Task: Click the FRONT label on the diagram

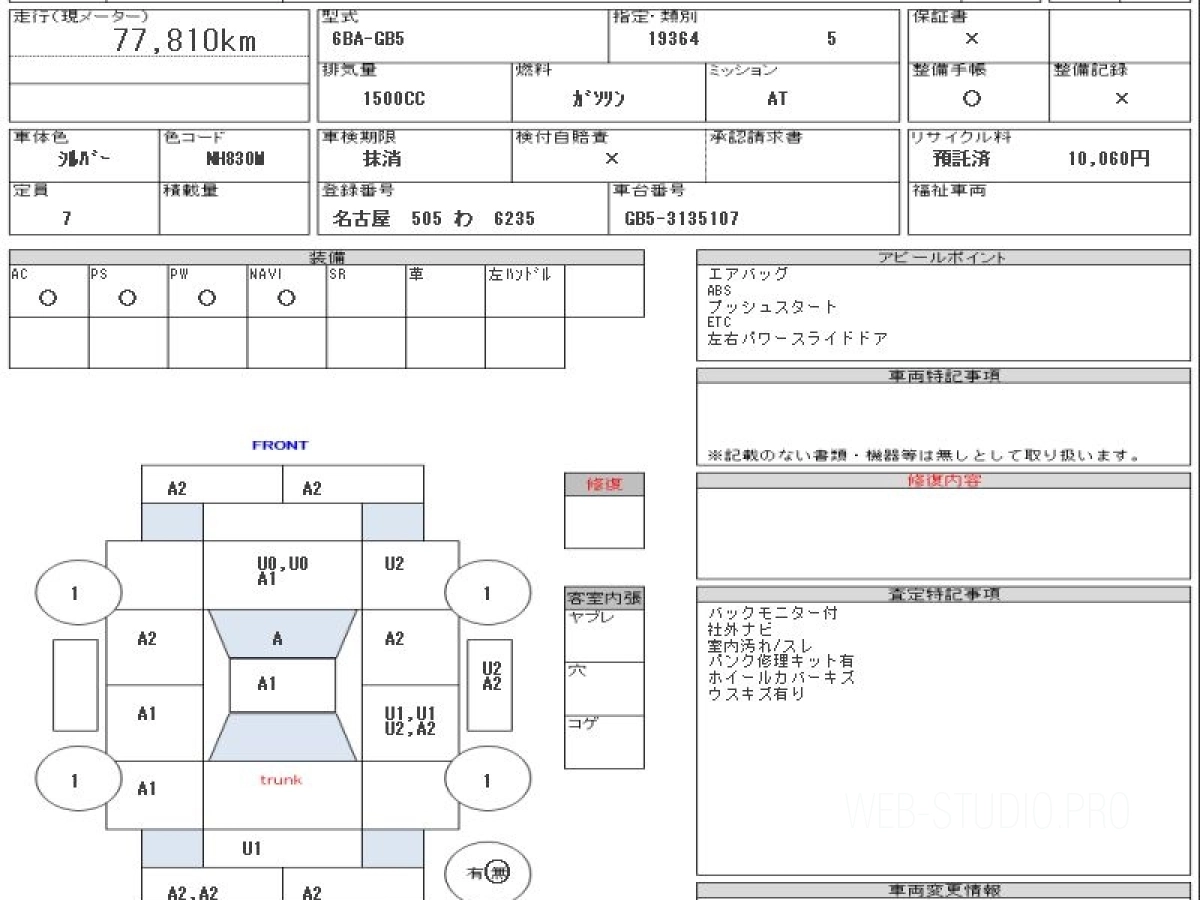Action: [280, 445]
